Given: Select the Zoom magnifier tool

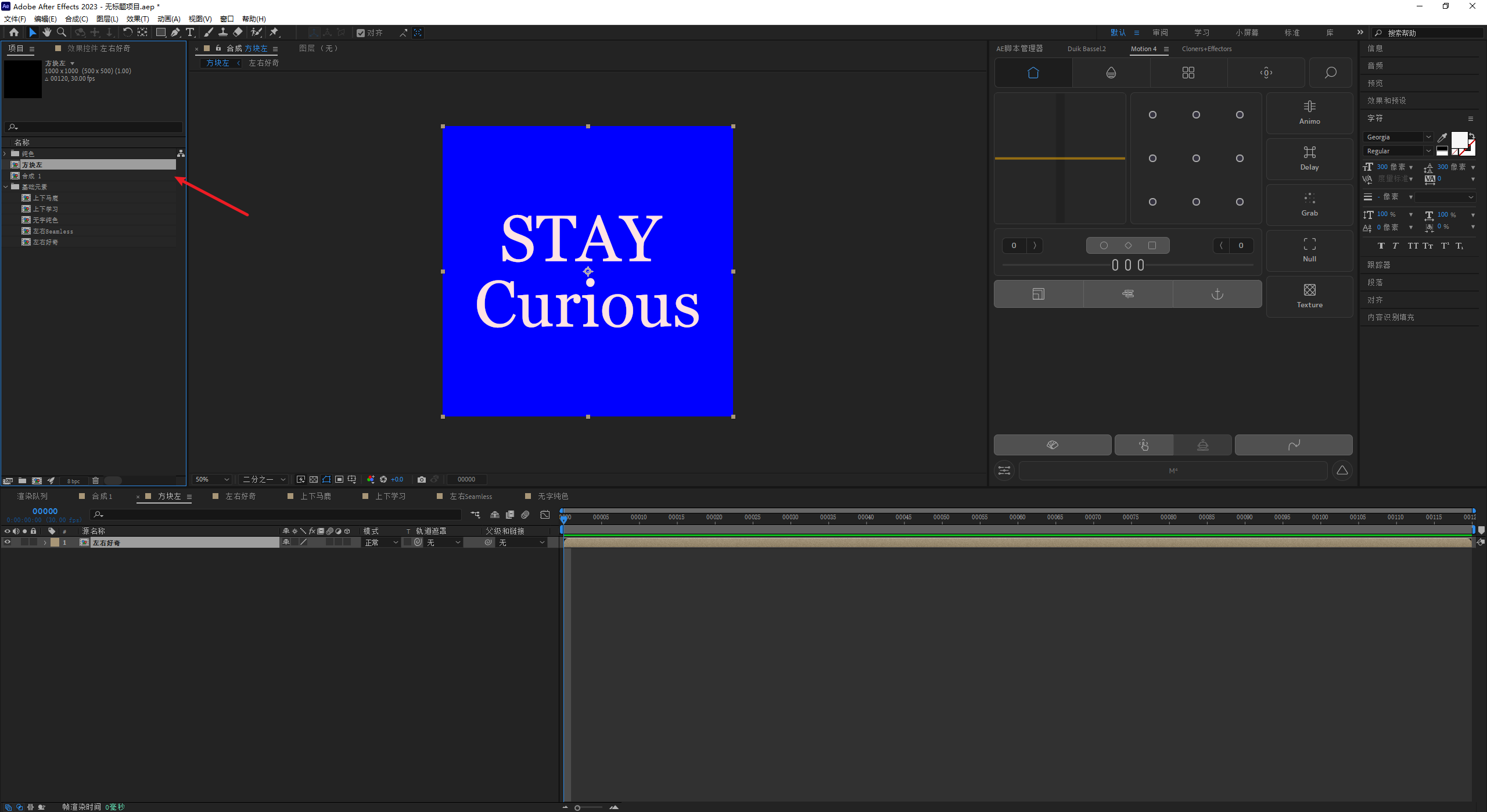Looking at the screenshot, I should point(62,33).
